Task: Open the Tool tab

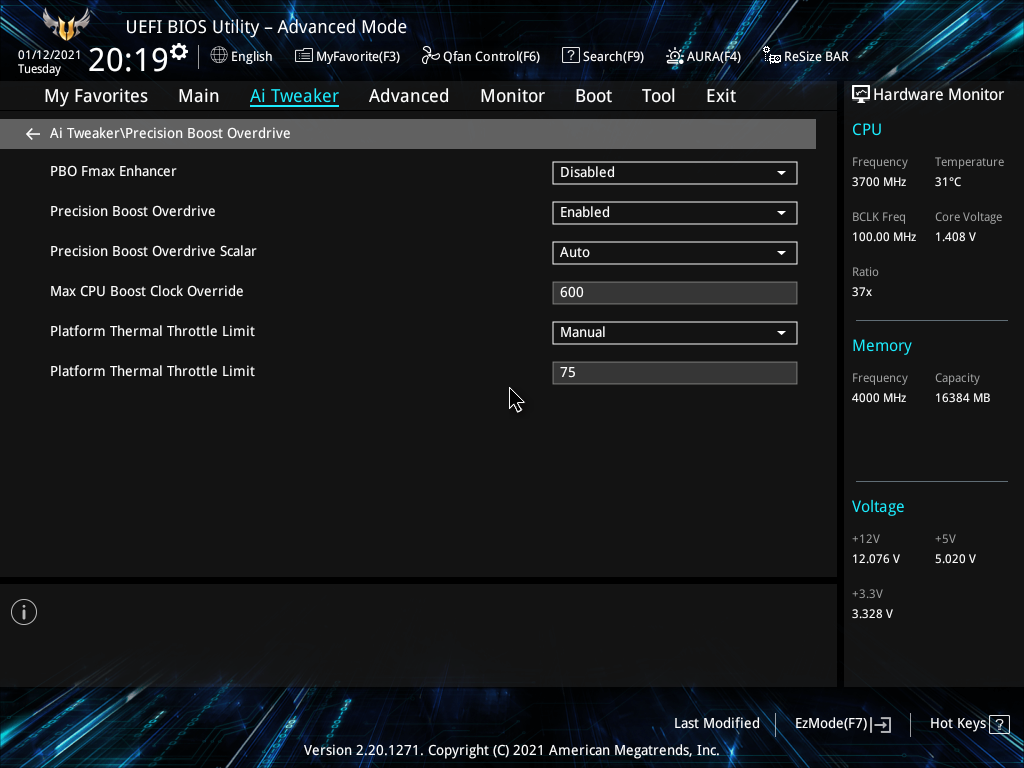Action: coord(658,96)
